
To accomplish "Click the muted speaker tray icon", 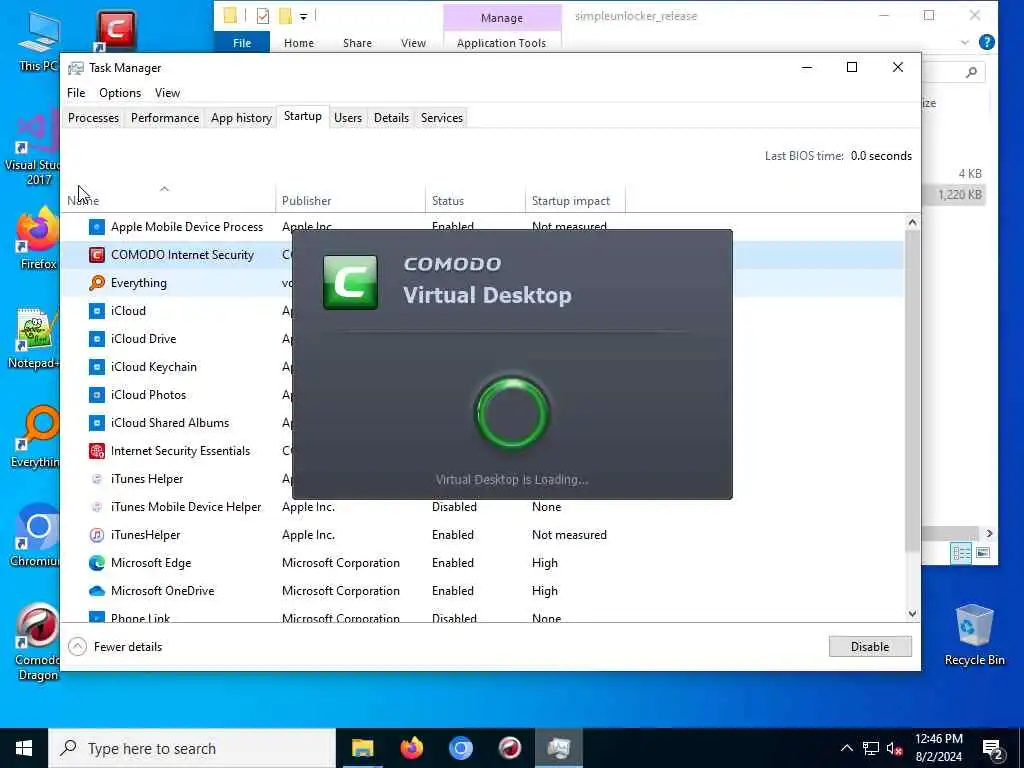I will 895,748.
